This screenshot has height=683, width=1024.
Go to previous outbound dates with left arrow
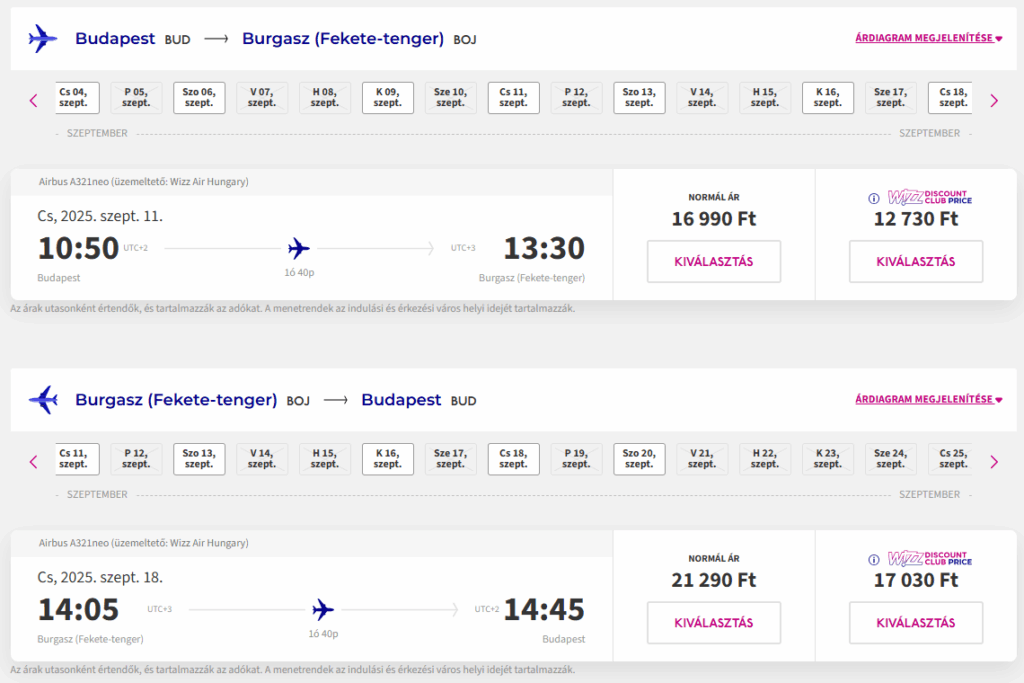click(34, 101)
